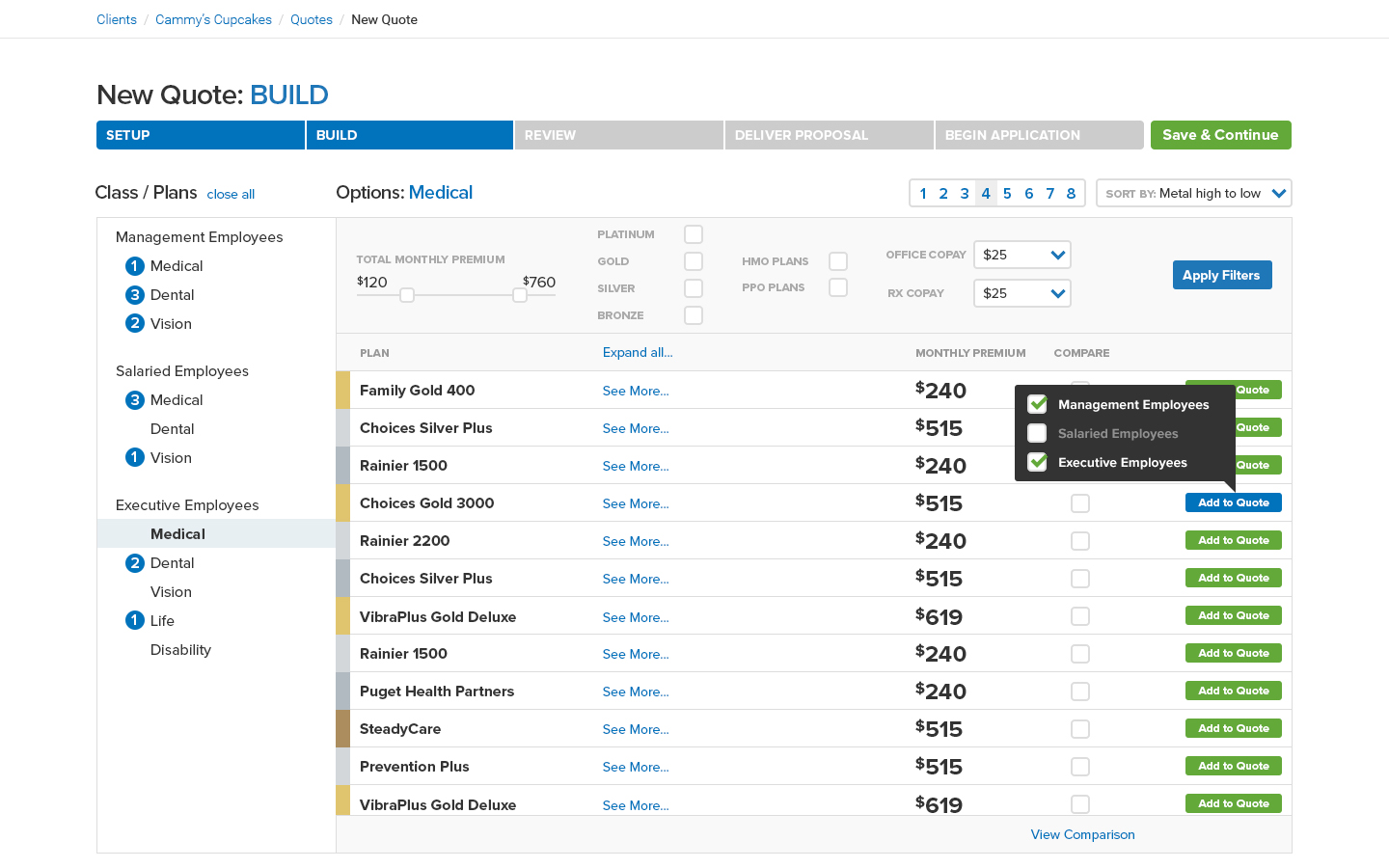Click count badge beside Executive Employees Life
The width and height of the screenshot is (1389, 868).
pos(135,621)
